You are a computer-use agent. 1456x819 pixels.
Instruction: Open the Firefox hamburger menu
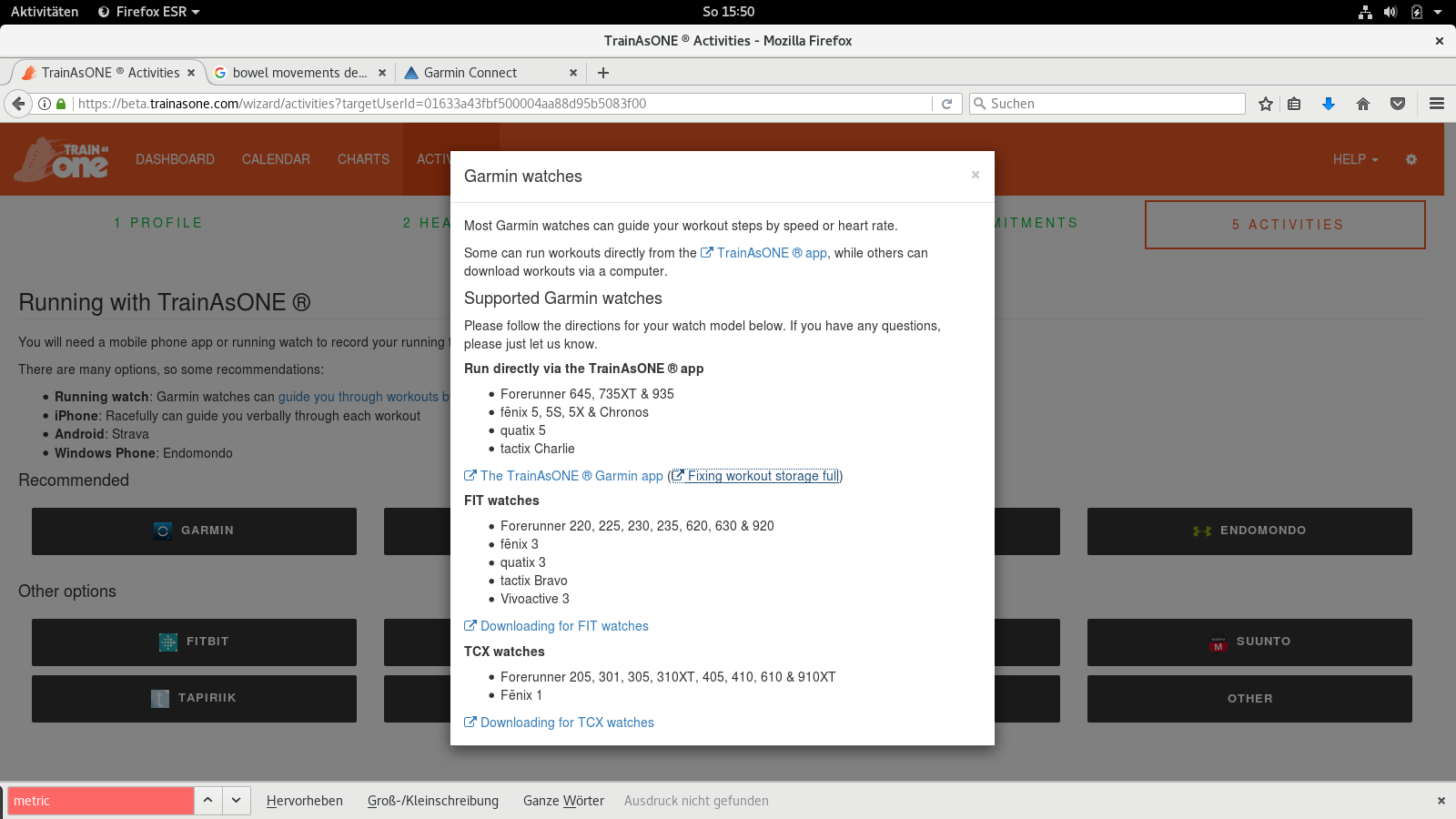coord(1437,104)
